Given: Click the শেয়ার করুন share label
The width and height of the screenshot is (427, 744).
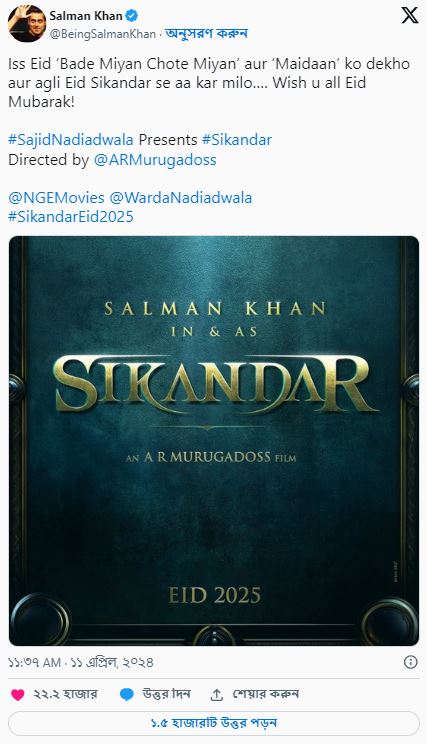Looking at the screenshot, I should point(265,694).
